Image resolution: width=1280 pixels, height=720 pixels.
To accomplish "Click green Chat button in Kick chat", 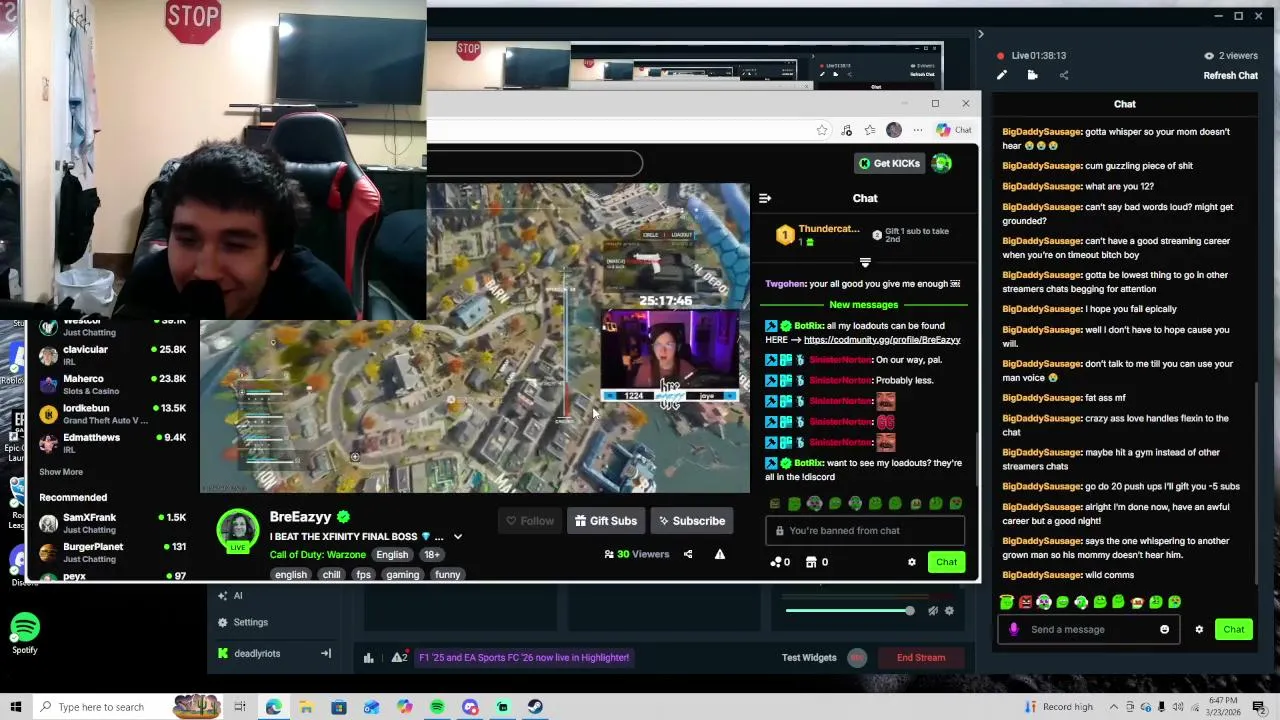I will (946, 563).
